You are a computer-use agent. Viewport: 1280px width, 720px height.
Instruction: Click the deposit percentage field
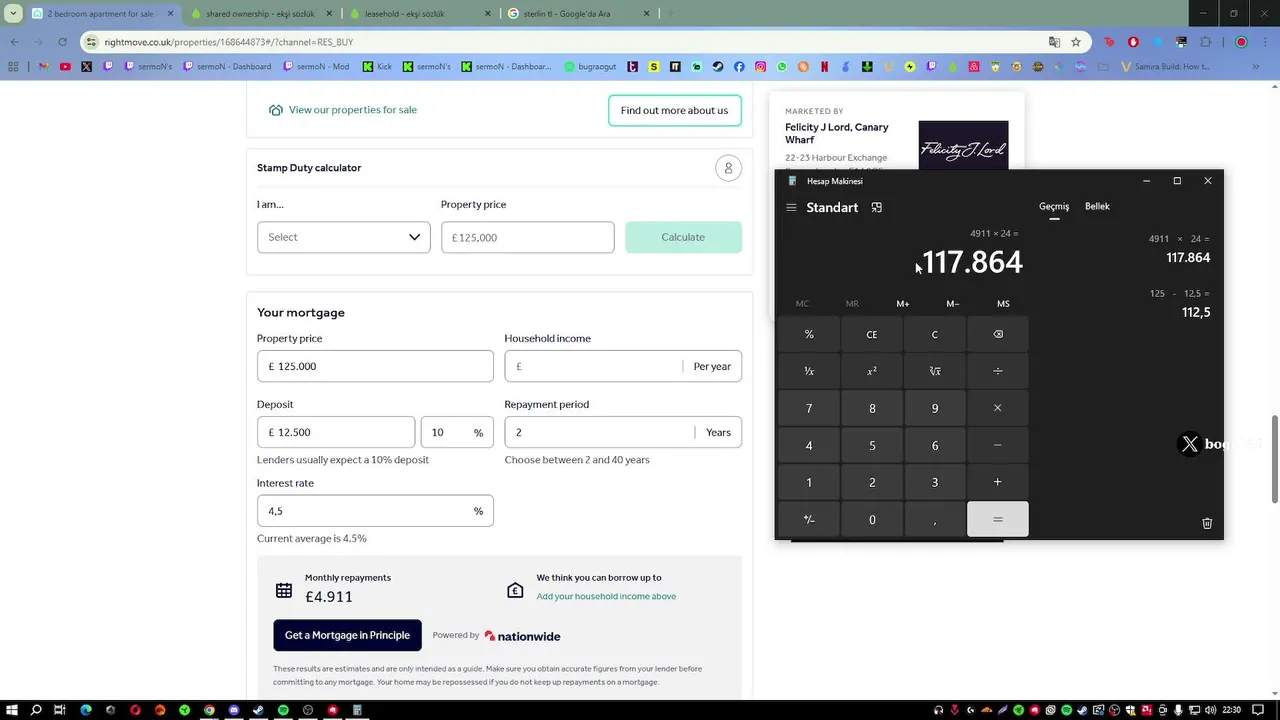(457, 432)
